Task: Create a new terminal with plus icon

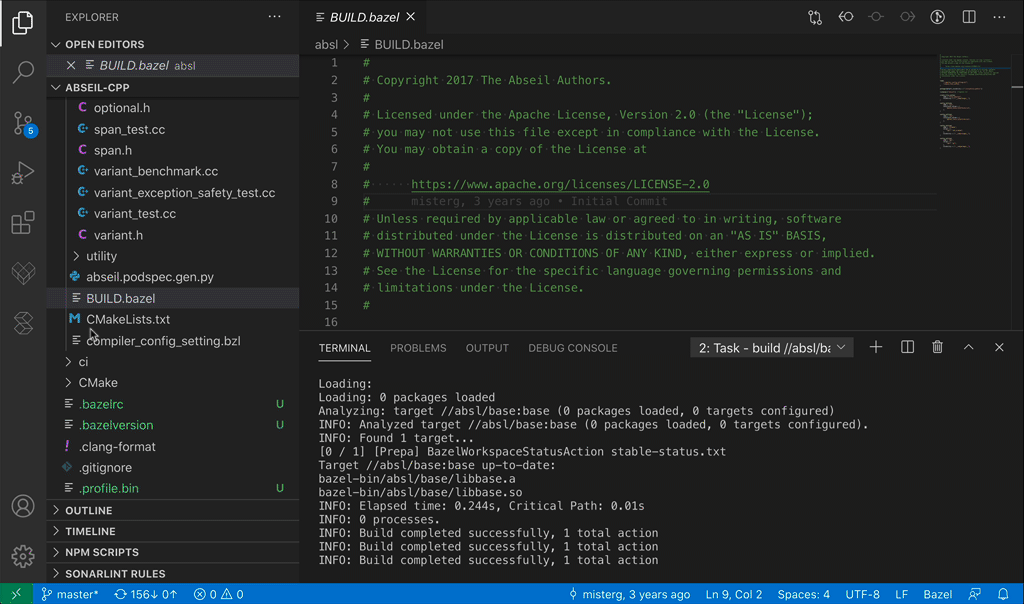Action: click(876, 347)
